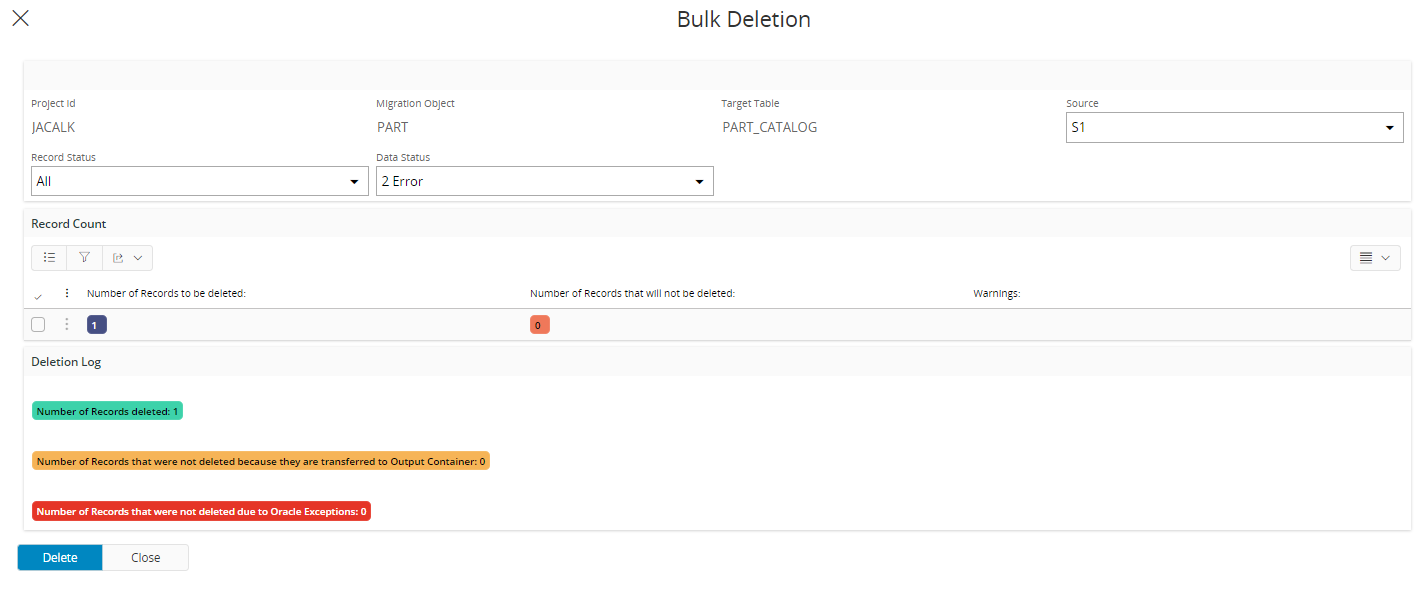Click the Warnings column header
The height and width of the screenshot is (601, 1420).
tap(996, 293)
